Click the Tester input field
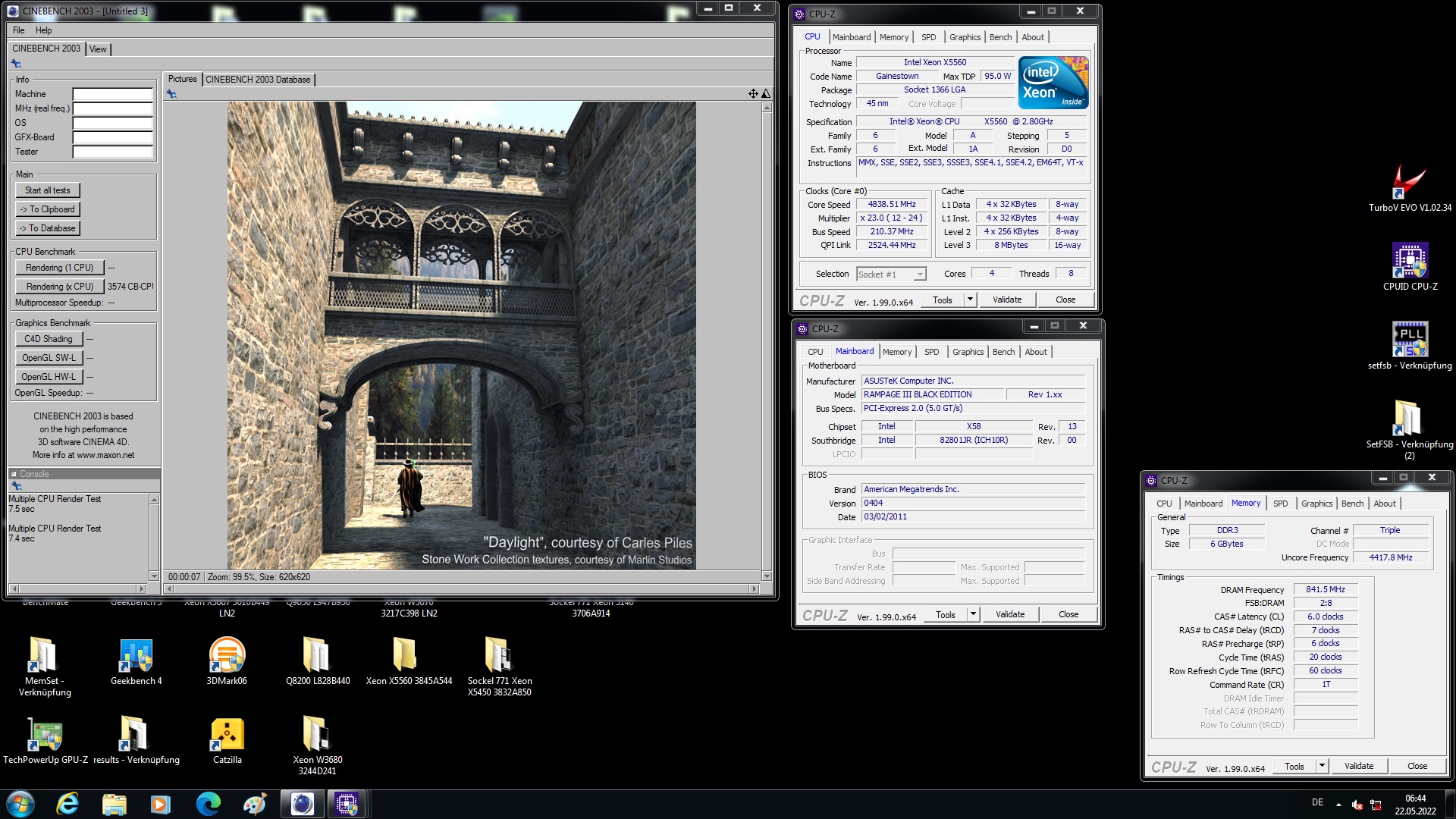This screenshot has width=1456, height=819. point(113,152)
